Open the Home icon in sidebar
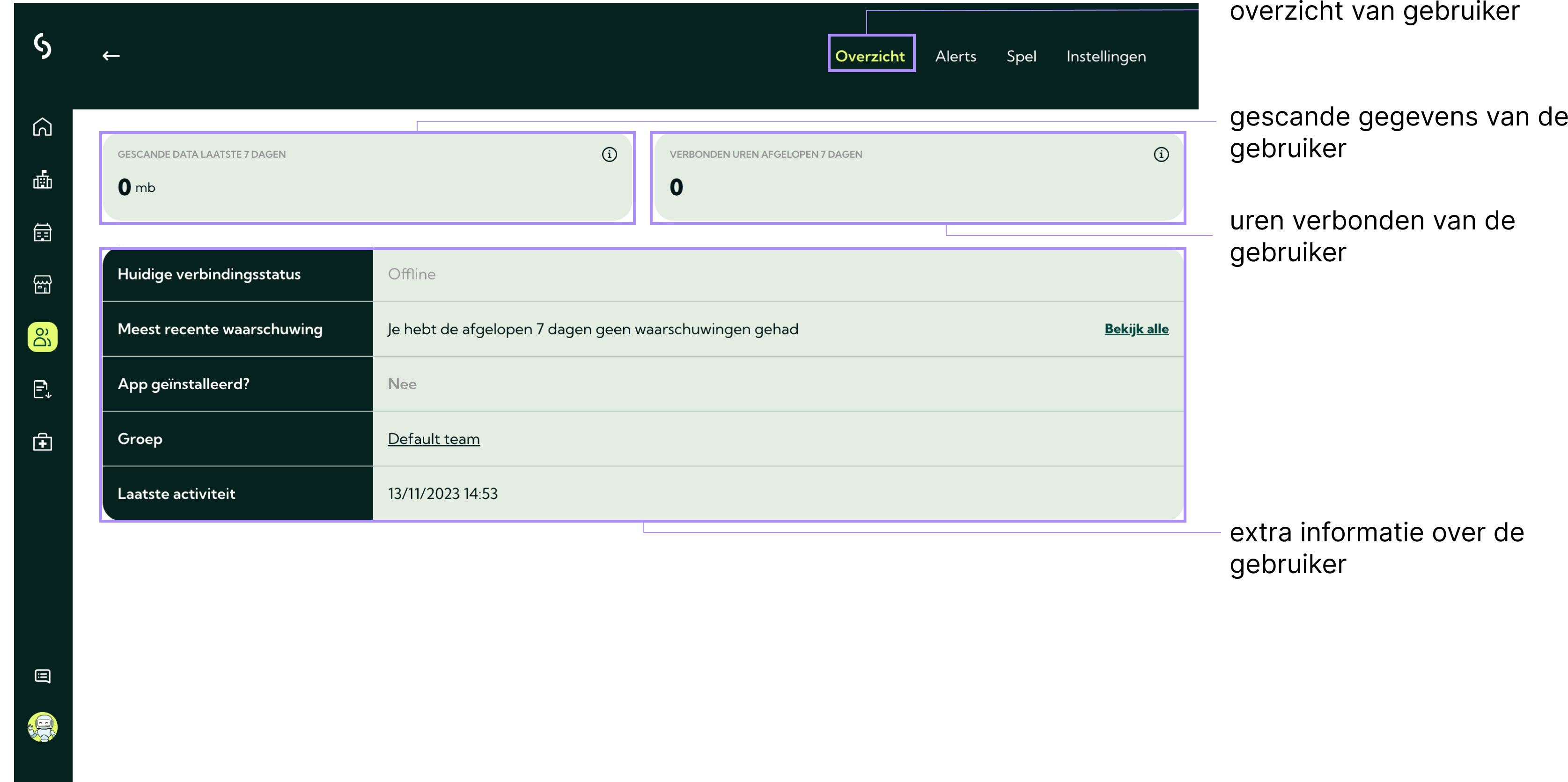 tap(43, 126)
